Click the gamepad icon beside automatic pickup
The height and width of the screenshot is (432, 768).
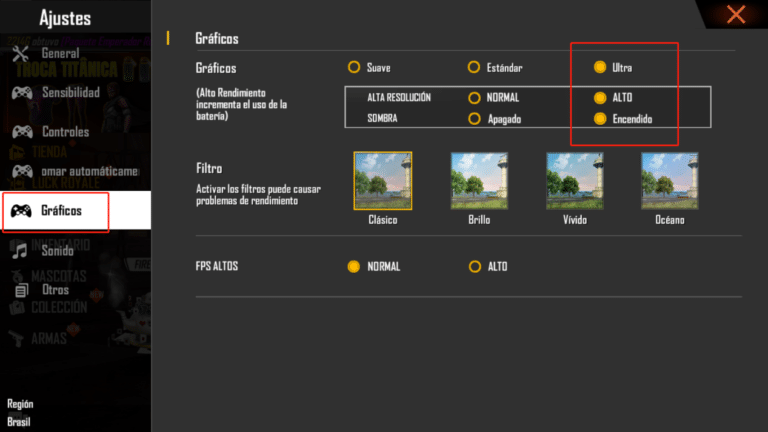tap(21, 171)
